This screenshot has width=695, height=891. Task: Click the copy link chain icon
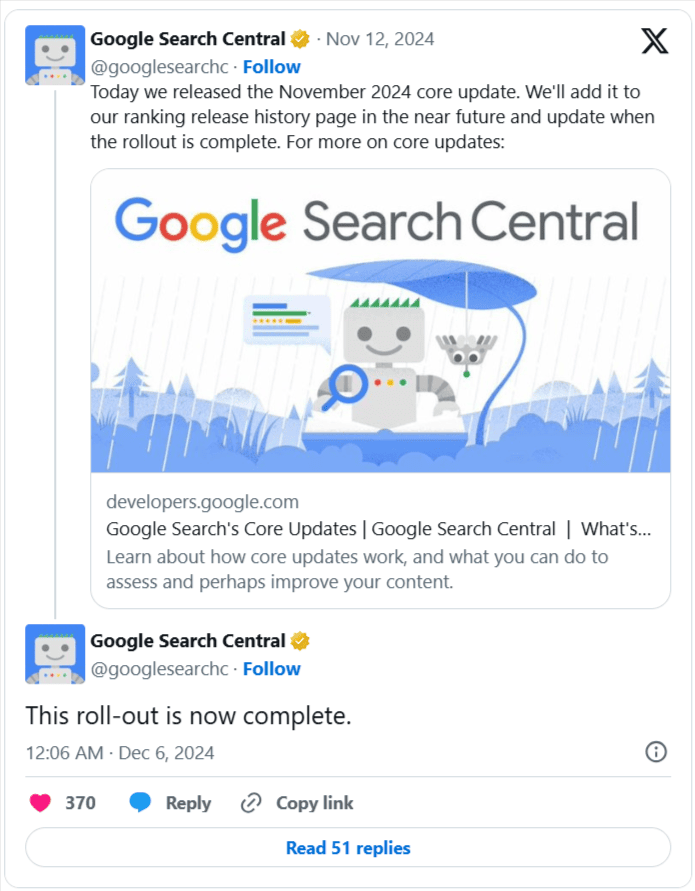(251, 802)
